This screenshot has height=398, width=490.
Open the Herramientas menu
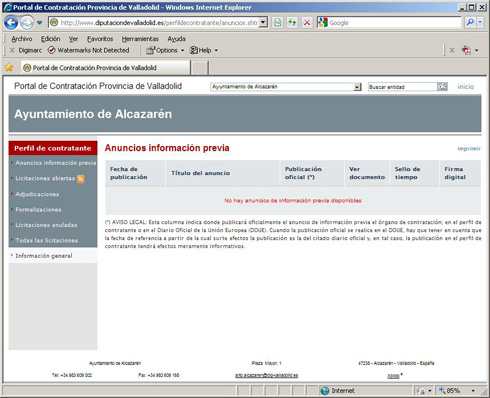click(x=140, y=39)
